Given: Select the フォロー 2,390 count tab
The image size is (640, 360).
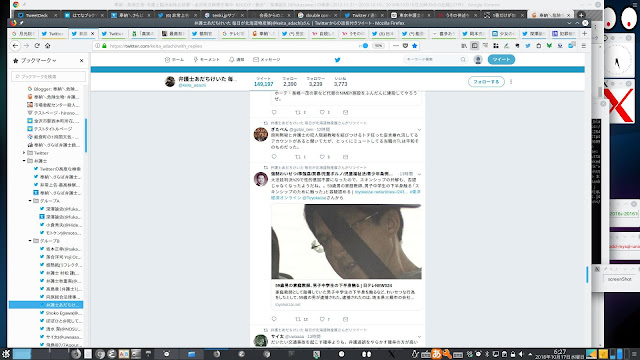Looking at the screenshot, I should click(x=290, y=81).
